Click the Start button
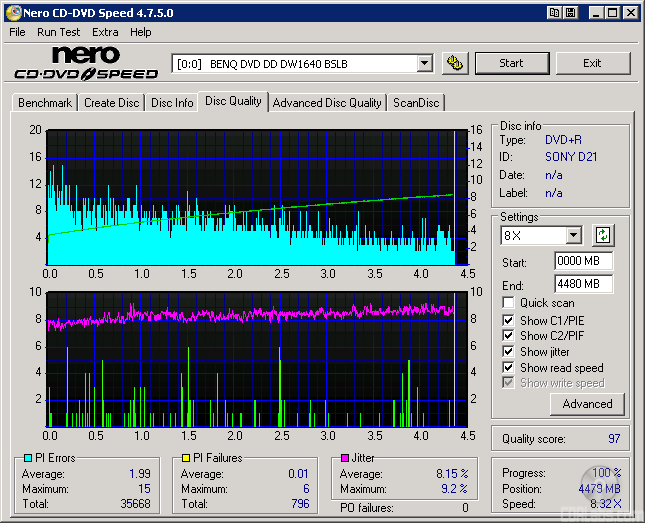 point(511,63)
